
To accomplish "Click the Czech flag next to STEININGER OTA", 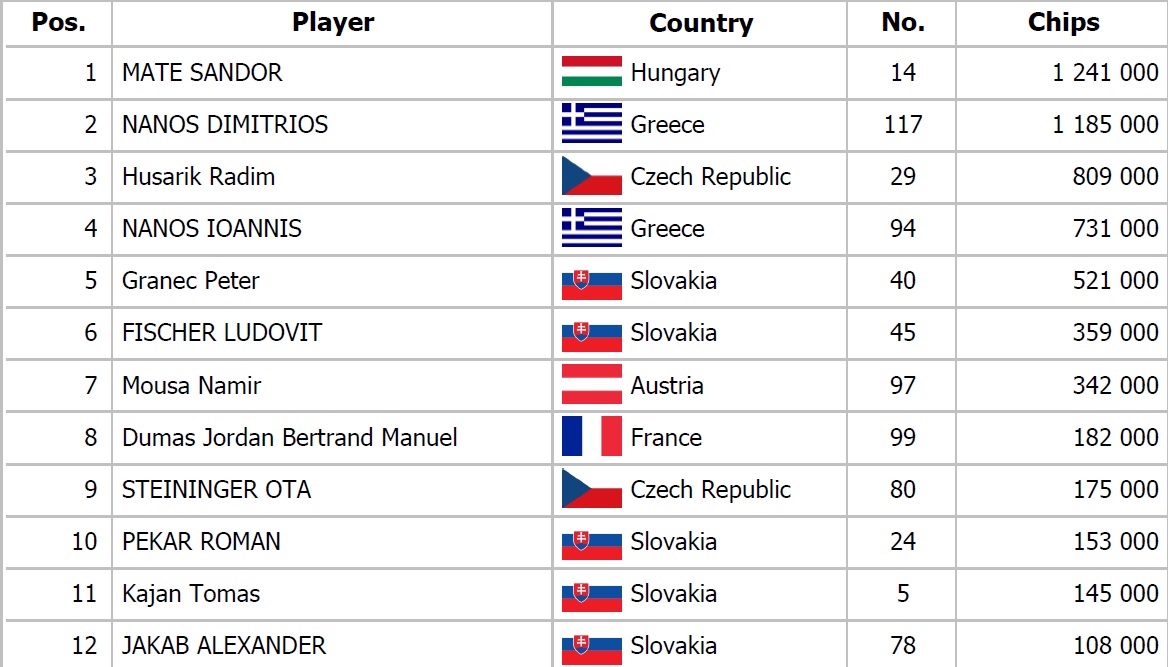I will (x=591, y=488).
